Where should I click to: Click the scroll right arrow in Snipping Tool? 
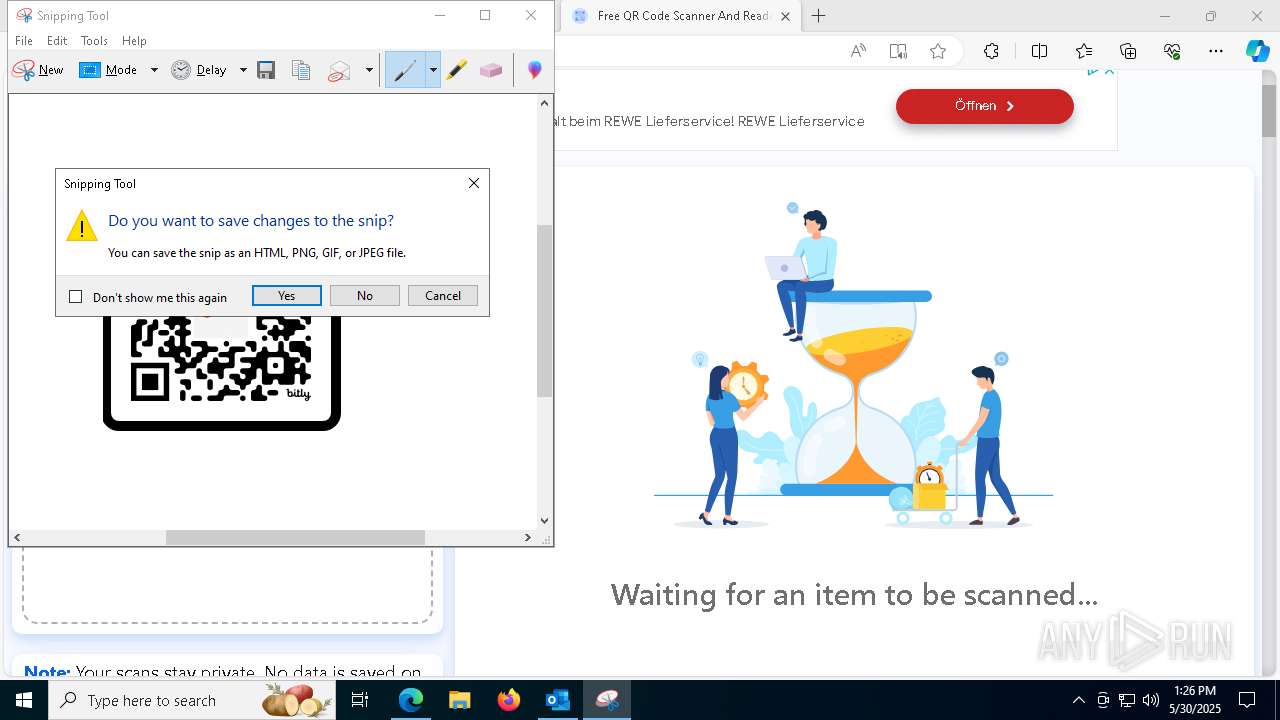[x=528, y=537]
